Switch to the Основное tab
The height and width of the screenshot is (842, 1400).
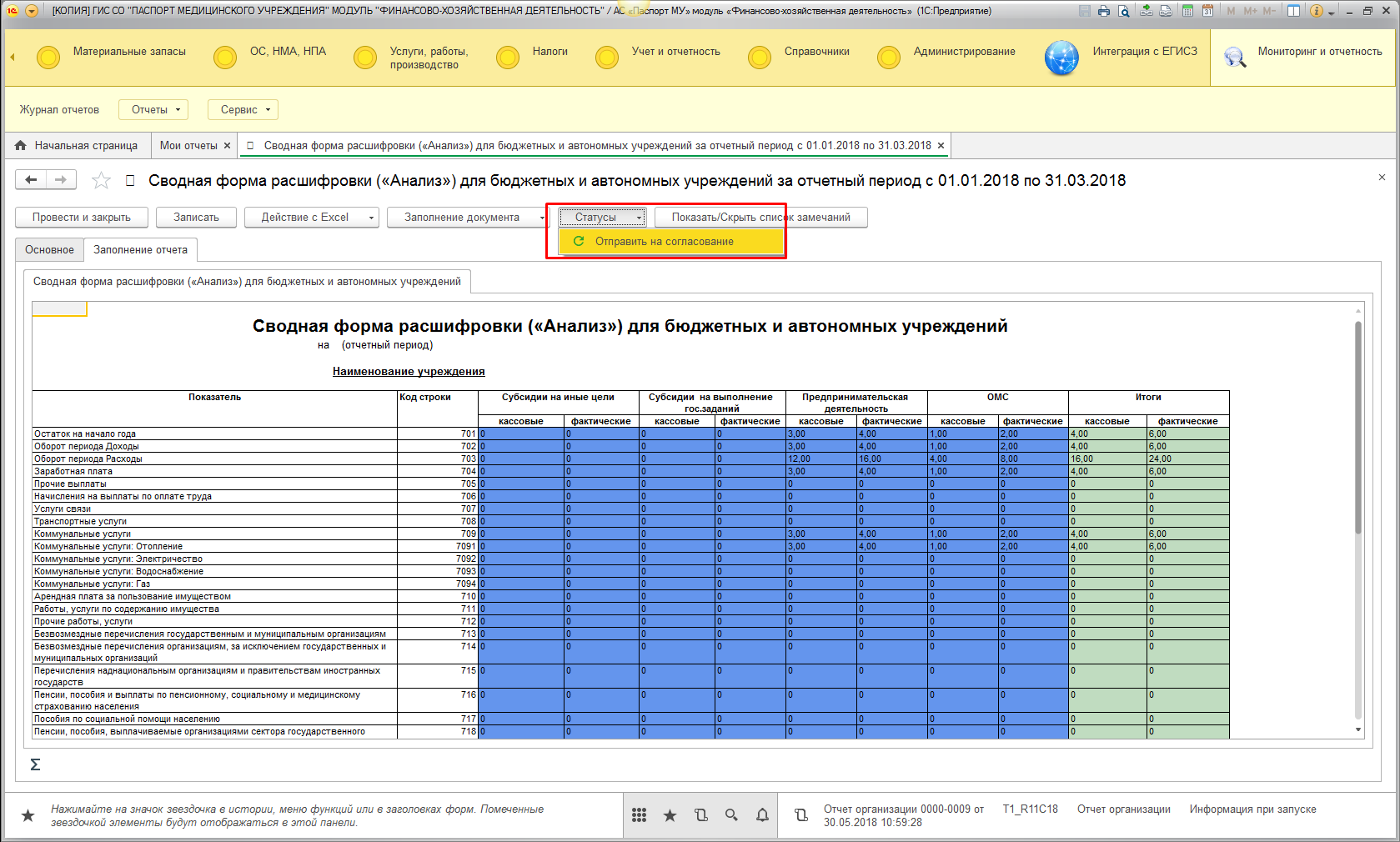pyautogui.click(x=49, y=250)
